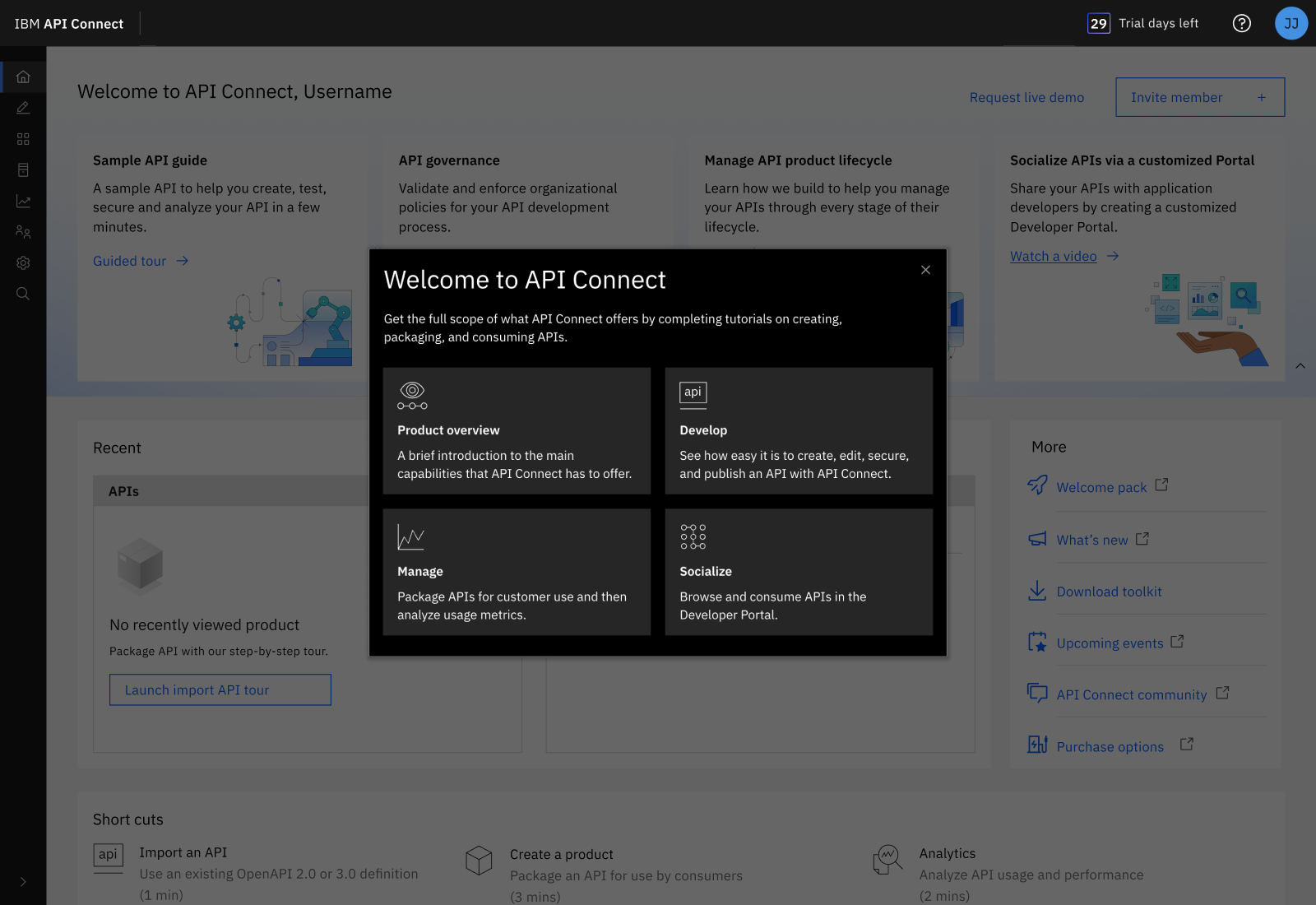
Task: Click the Analytics shortcut
Action: 1008,875
